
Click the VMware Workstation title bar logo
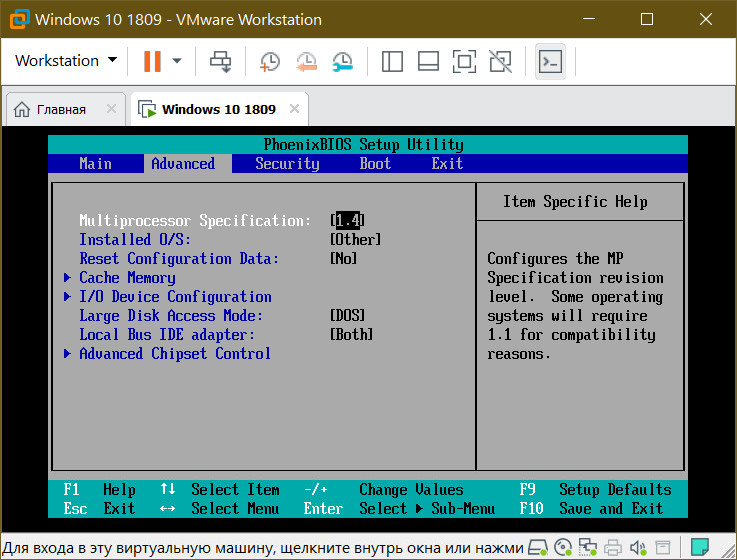[x=20, y=19]
